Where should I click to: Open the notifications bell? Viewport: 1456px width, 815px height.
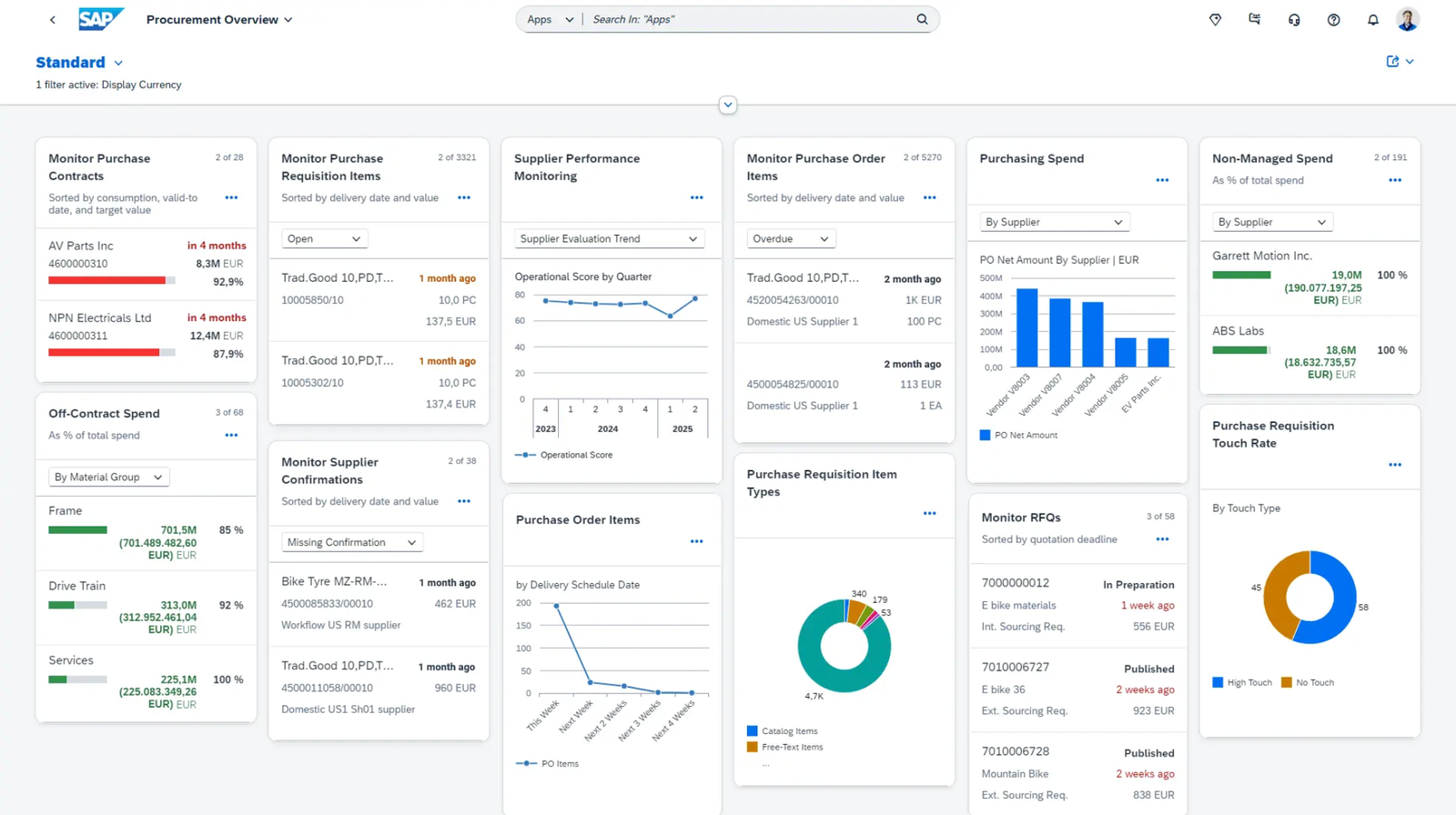point(1372,19)
